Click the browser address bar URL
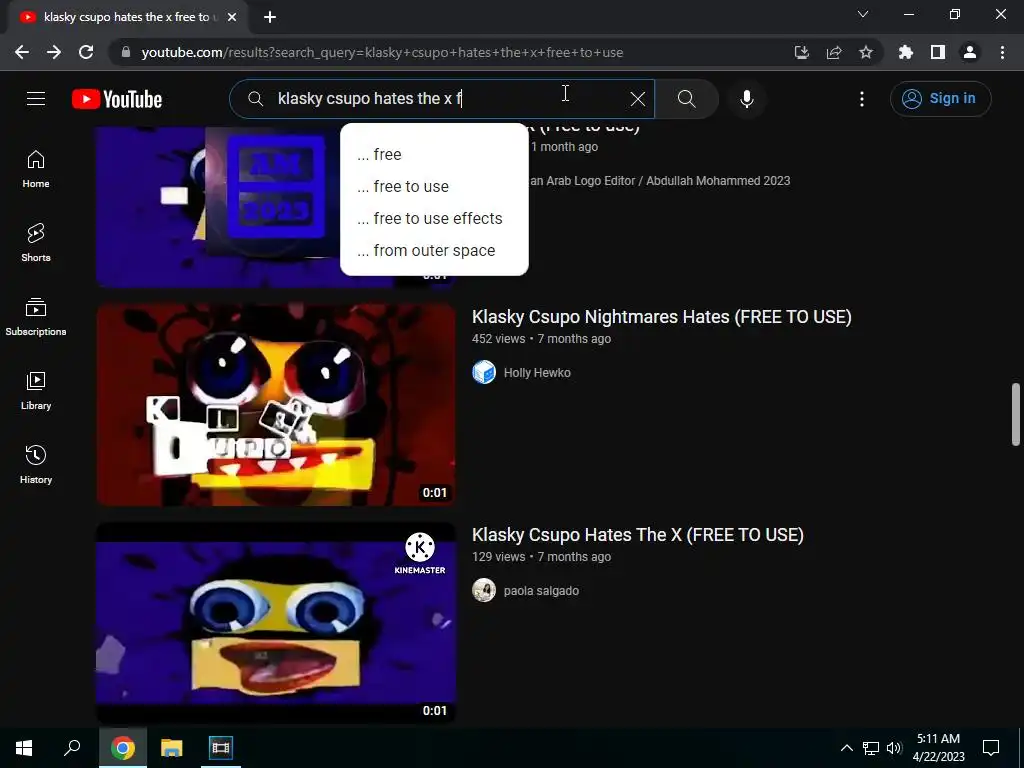Screen dimensions: 1024x768 tap(382, 52)
